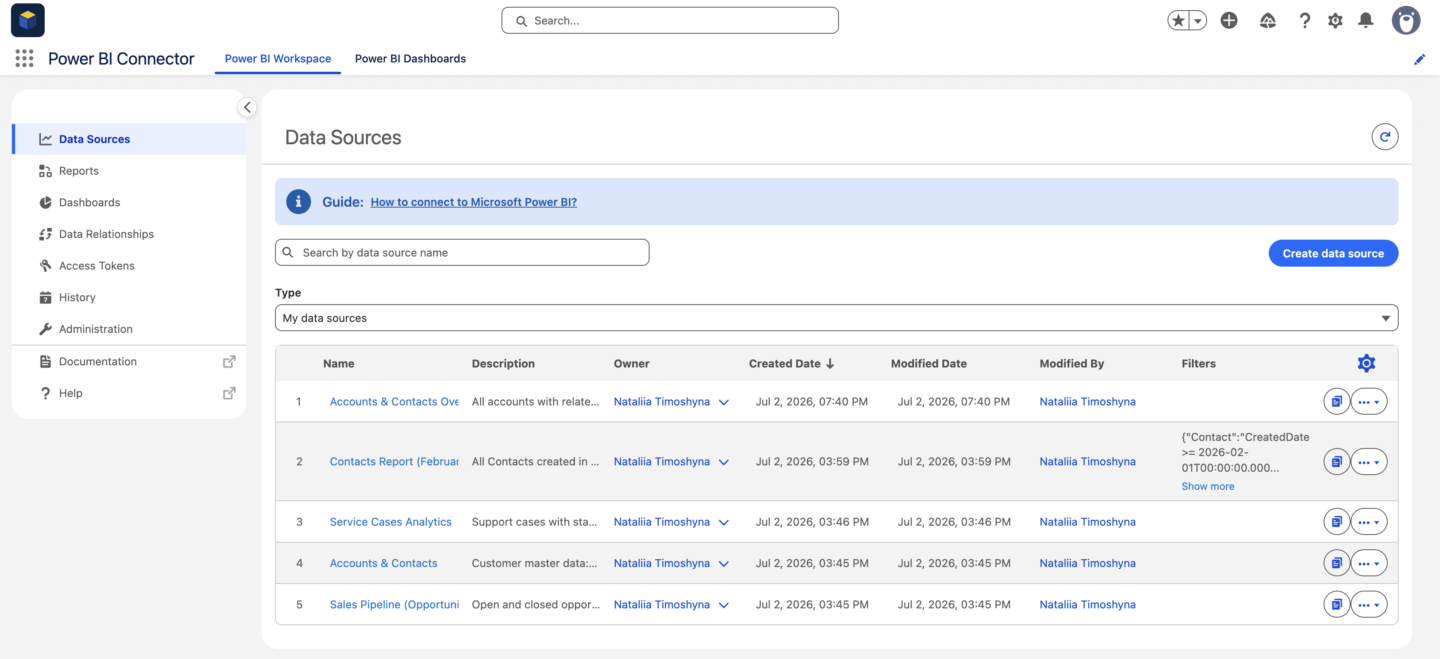The image size is (1440, 659).
Task: Open Modified By Nataliia Timoshyna in row 1
Action: pyautogui.click(x=1087, y=402)
